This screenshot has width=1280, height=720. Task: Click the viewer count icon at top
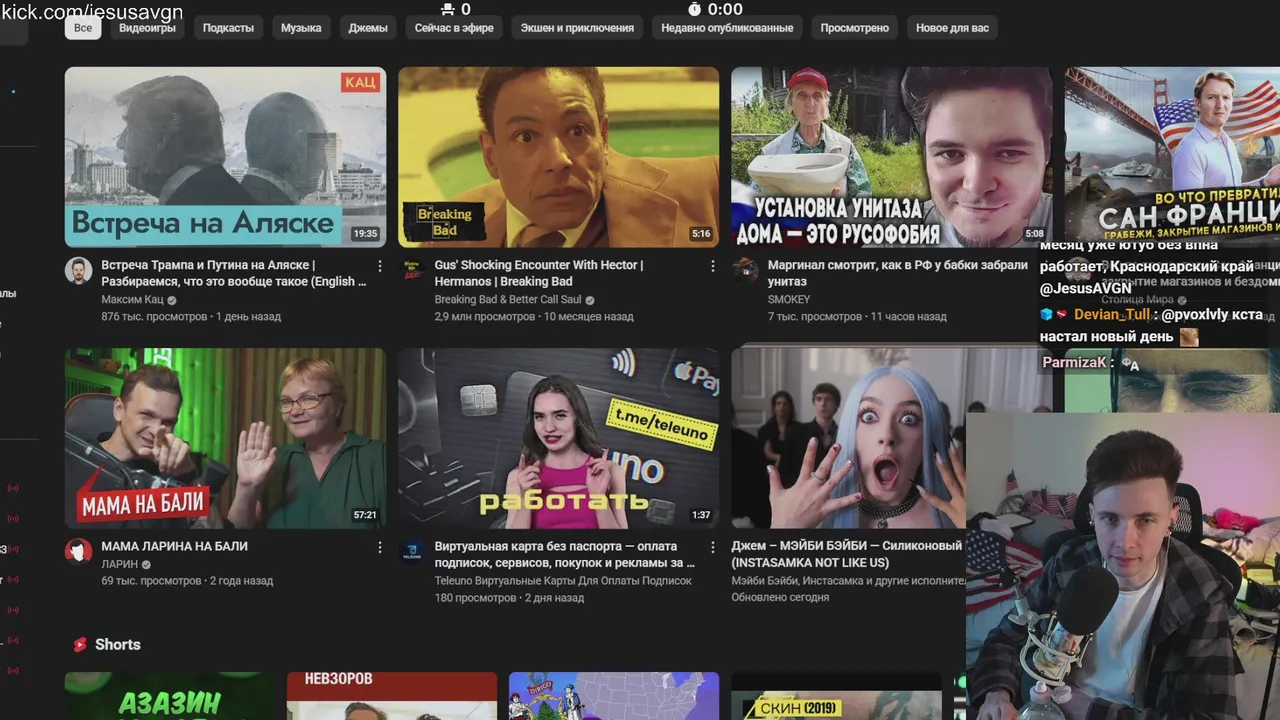coord(448,9)
